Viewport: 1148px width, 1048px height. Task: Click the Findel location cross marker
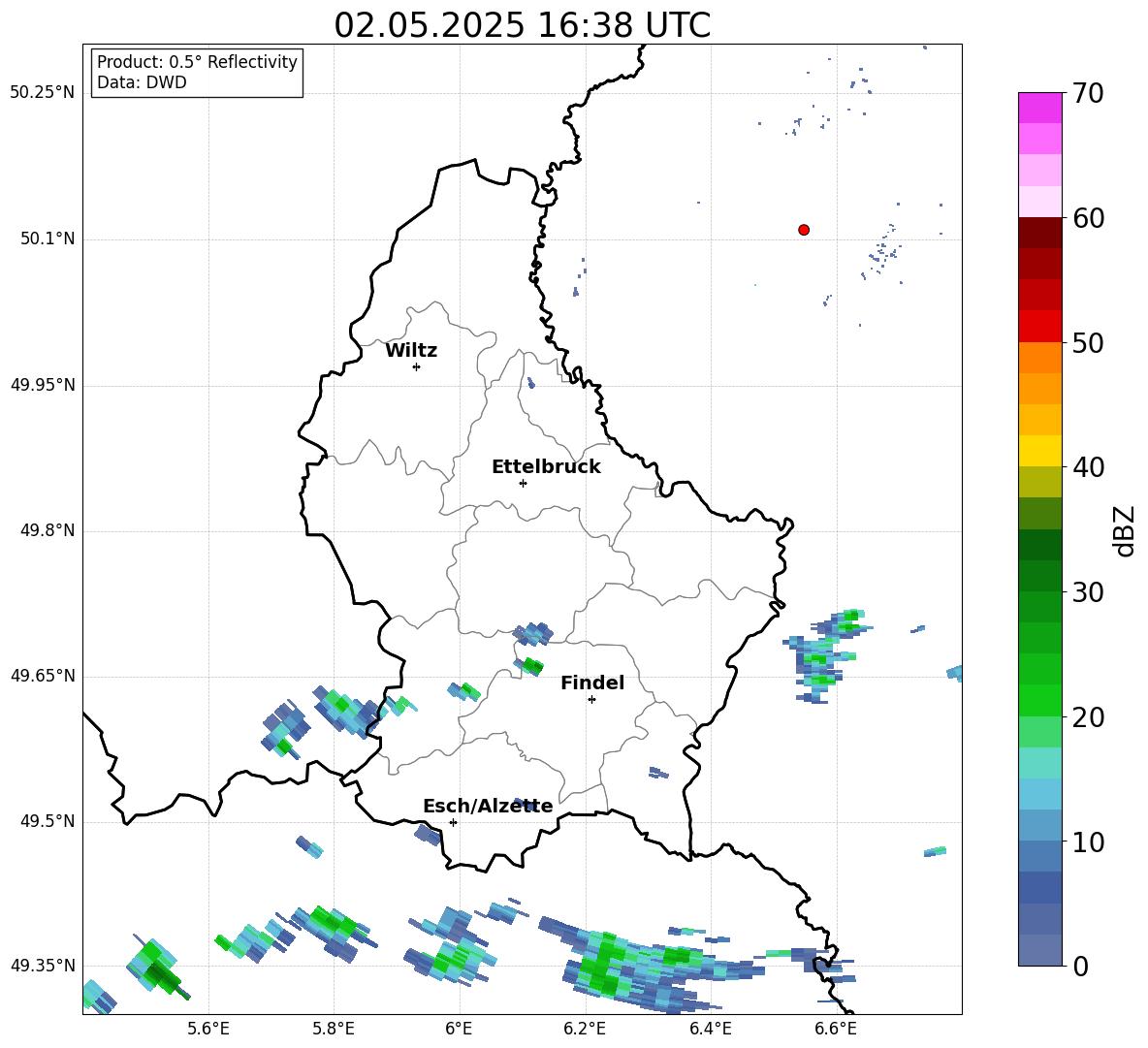(x=591, y=700)
